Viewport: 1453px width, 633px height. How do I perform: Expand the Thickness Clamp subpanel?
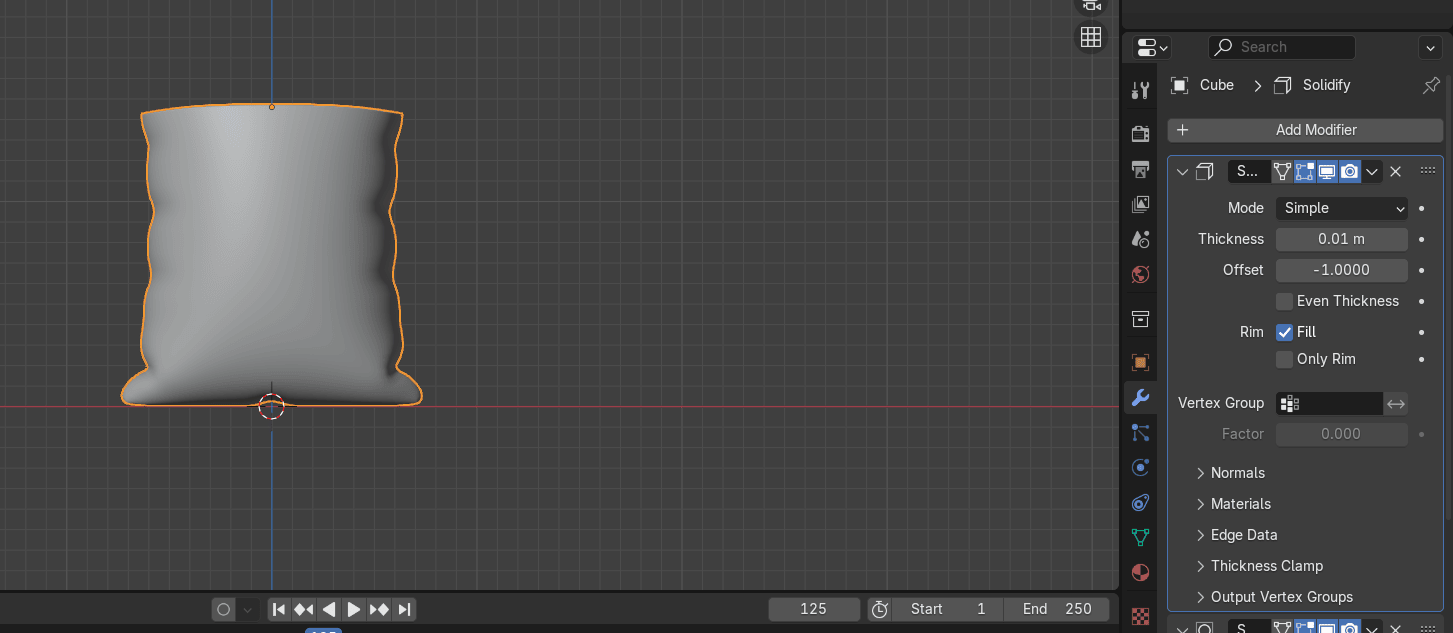pos(1266,566)
